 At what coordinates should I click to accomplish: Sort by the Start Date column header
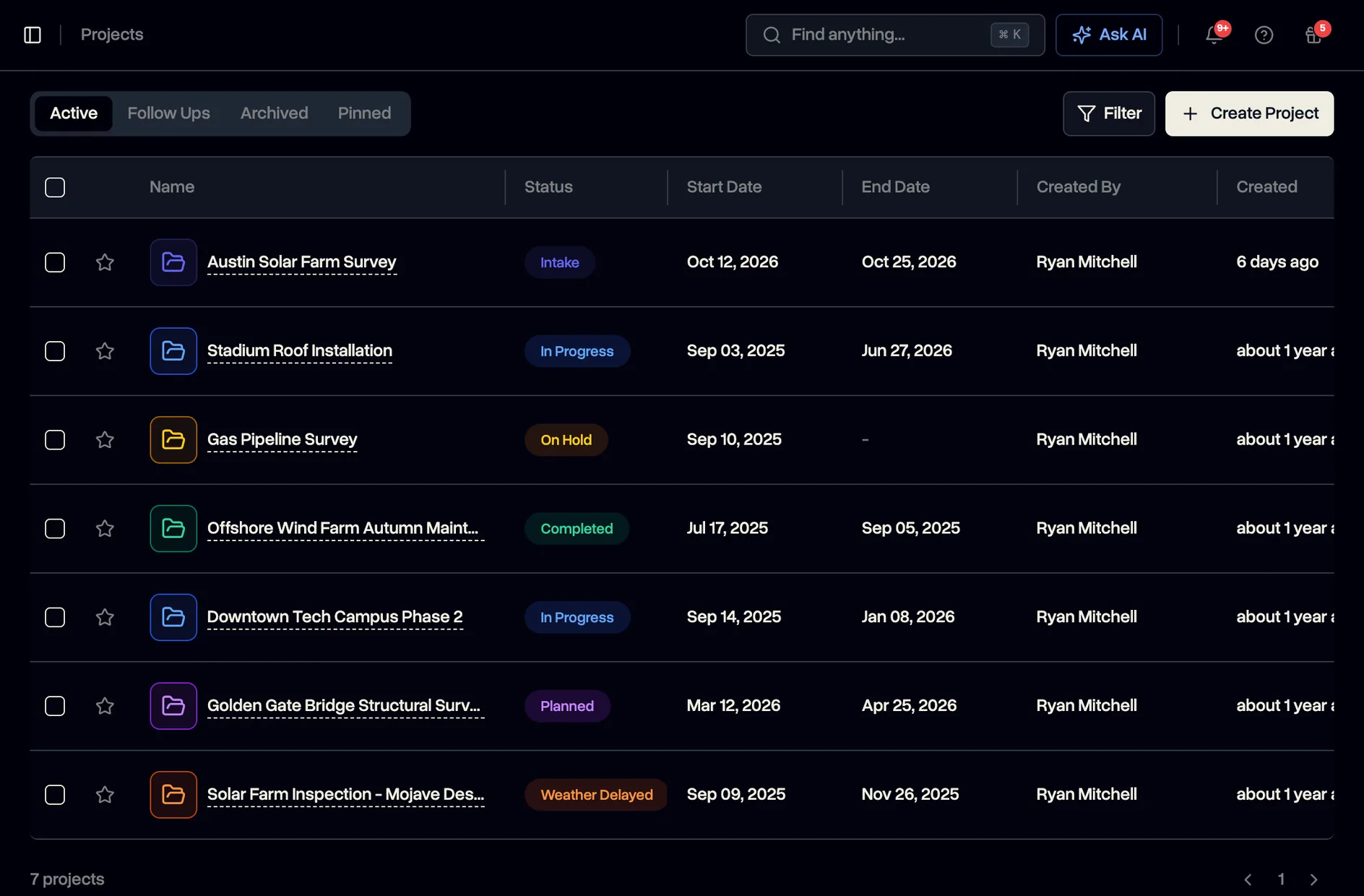pyautogui.click(x=724, y=187)
